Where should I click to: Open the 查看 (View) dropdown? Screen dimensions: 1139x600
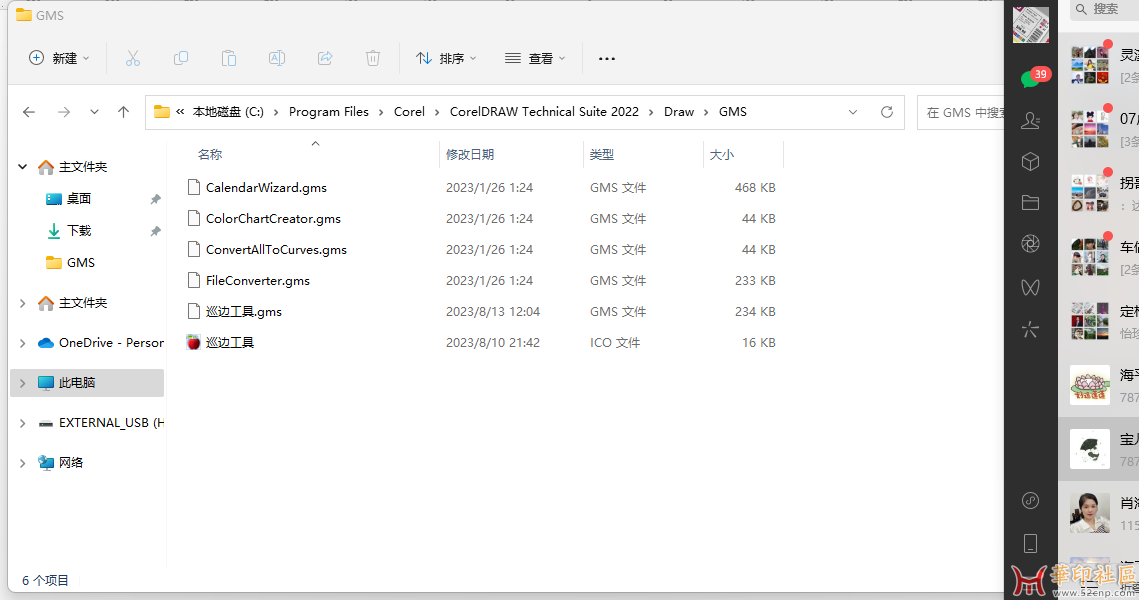(535, 58)
